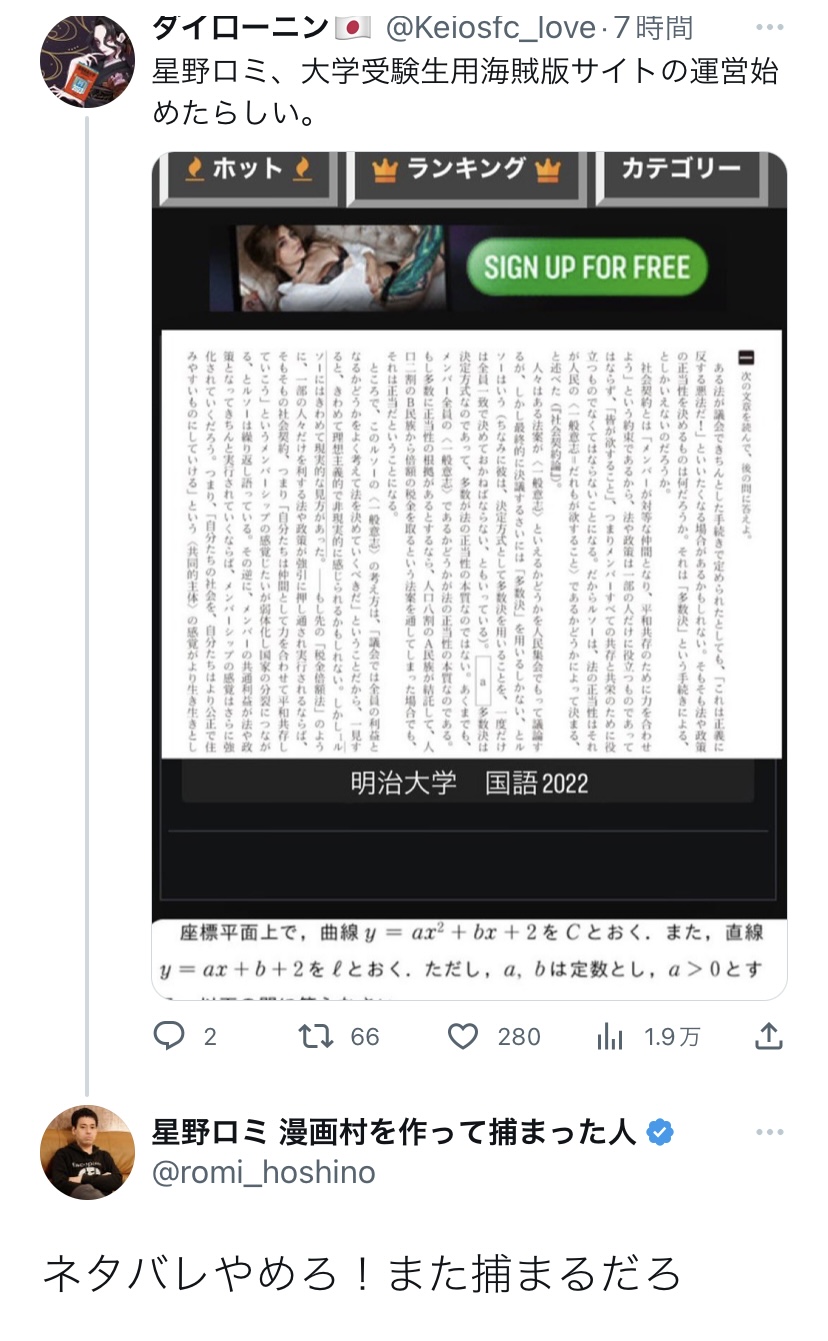828x1341 pixels.
Task: Open the 星野ロミ profile avatar
Action: click(87, 1151)
